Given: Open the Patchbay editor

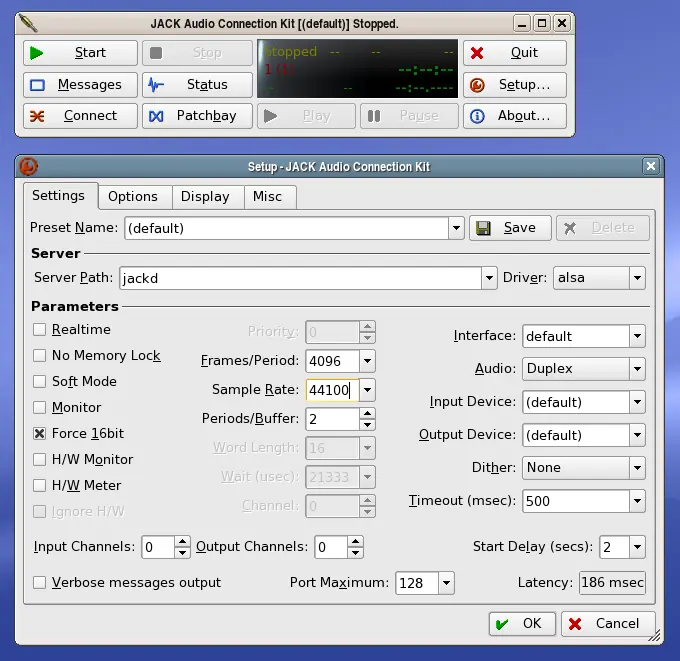Looking at the screenshot, I should [x=197, y=116].
